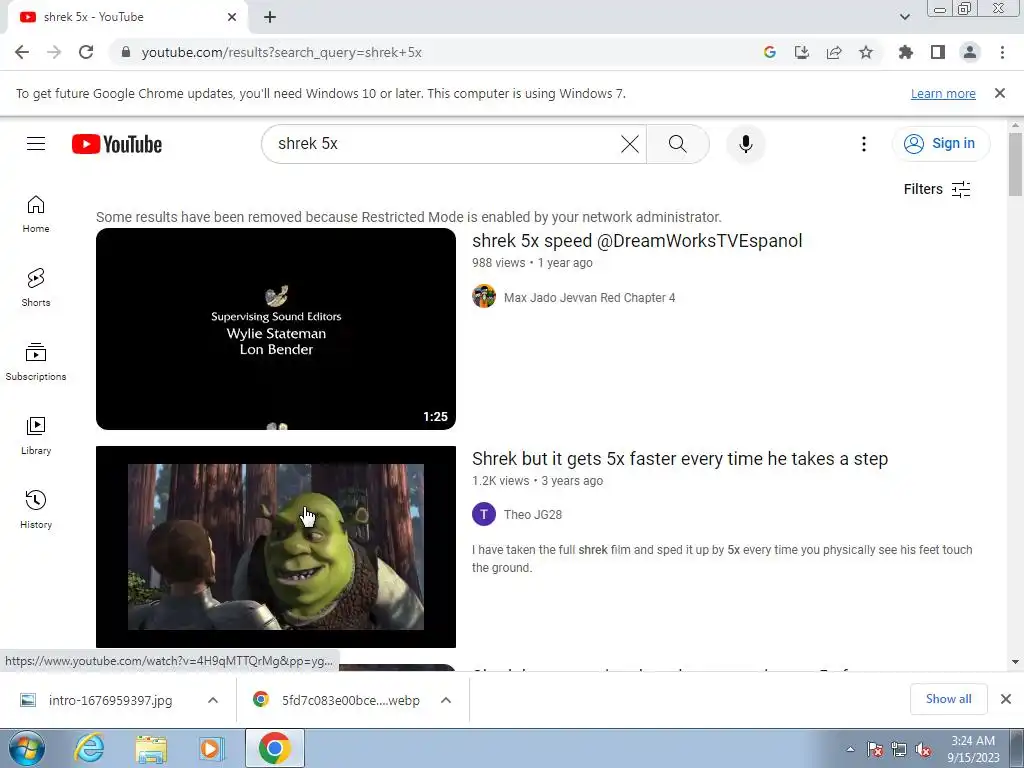1024x768 pixels.
Task: Select the "shrek 5x - YouTube" tab
Action: pos(128,17)
